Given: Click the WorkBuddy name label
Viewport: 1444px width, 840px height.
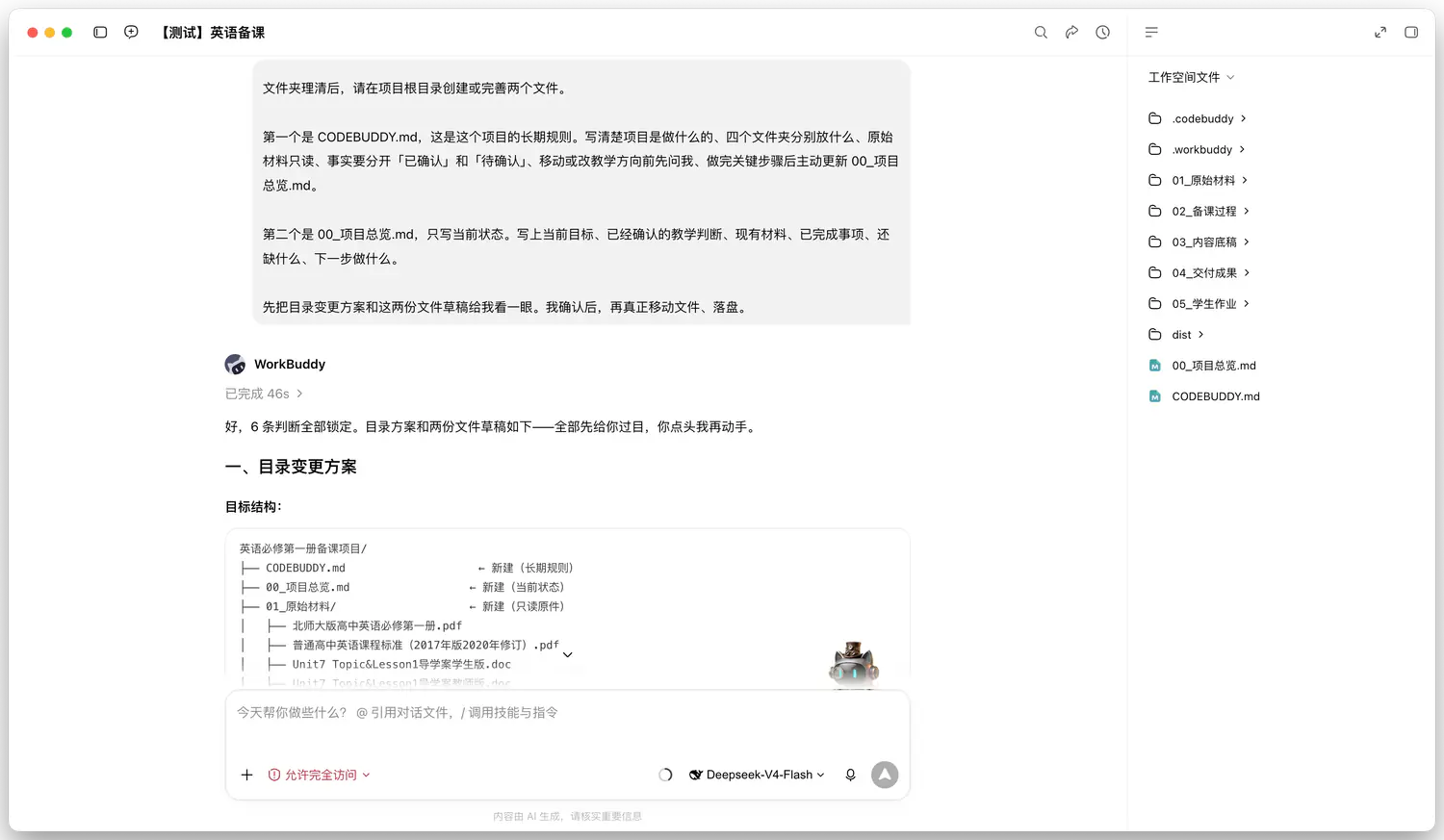Looking at the screenshot, I should click(x=290, y=364).
